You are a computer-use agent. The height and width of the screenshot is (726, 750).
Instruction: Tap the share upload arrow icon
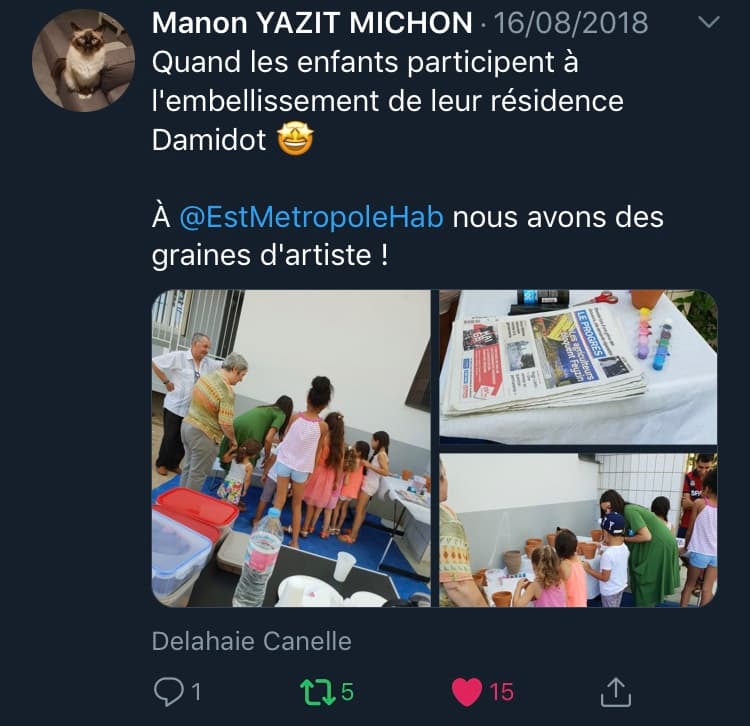click(x=616, y=692)
